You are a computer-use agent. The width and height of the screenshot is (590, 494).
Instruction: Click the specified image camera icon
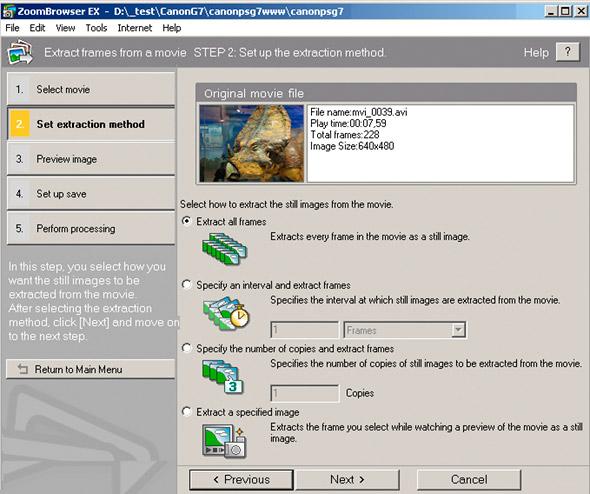pyautogui.click(x=224, y=441)
